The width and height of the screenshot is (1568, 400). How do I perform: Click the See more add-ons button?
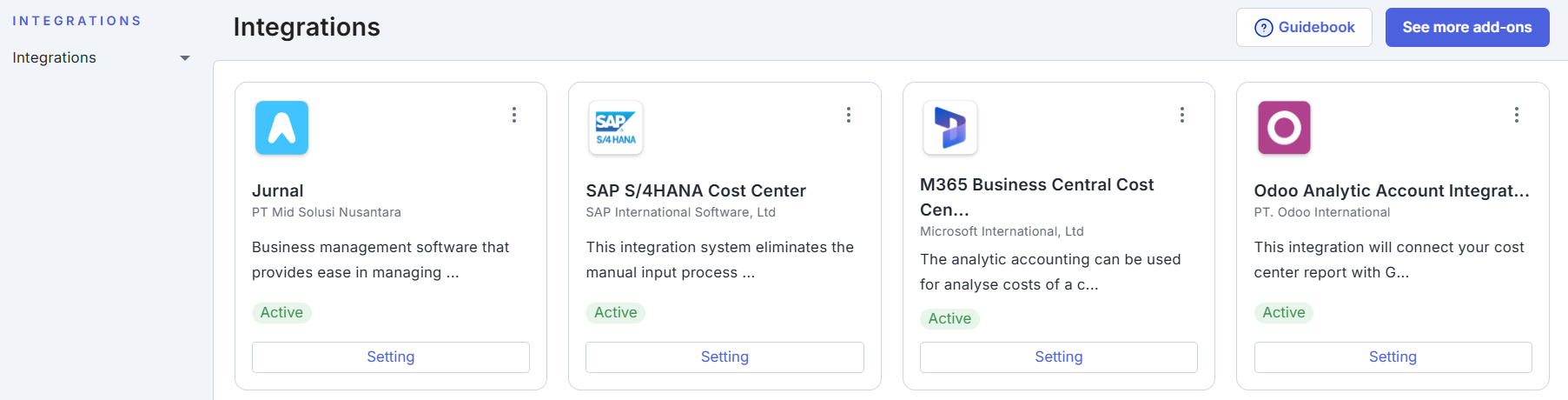[x=1467, y=28]
